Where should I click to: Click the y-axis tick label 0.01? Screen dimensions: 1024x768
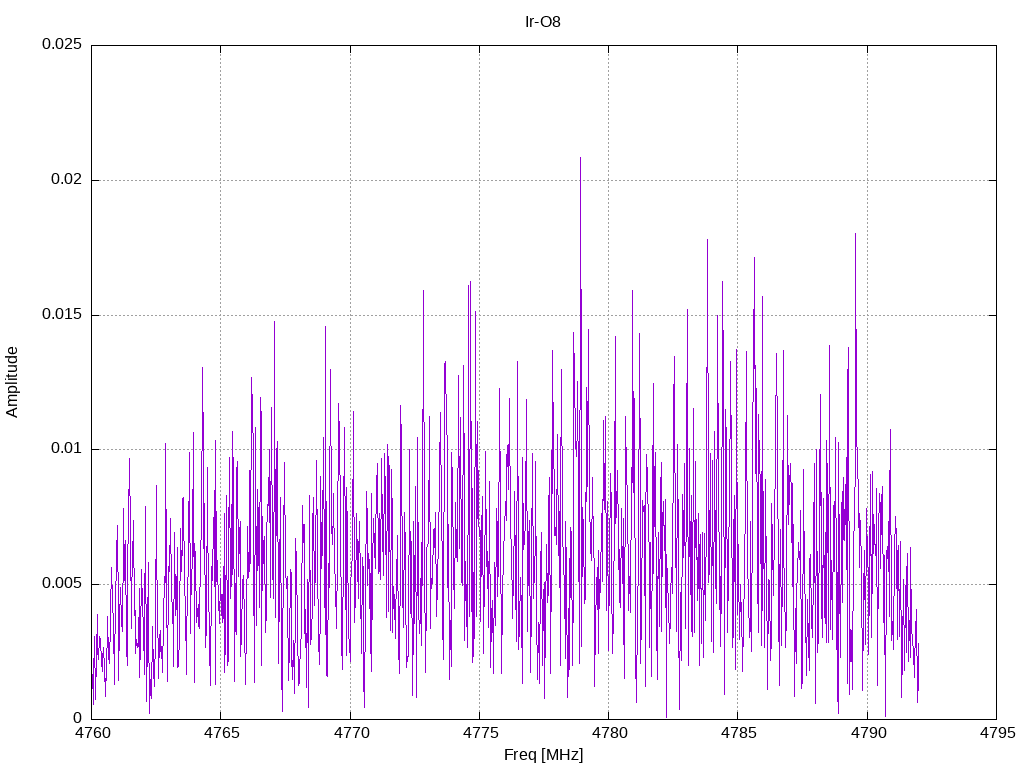(x=67, y=449)
